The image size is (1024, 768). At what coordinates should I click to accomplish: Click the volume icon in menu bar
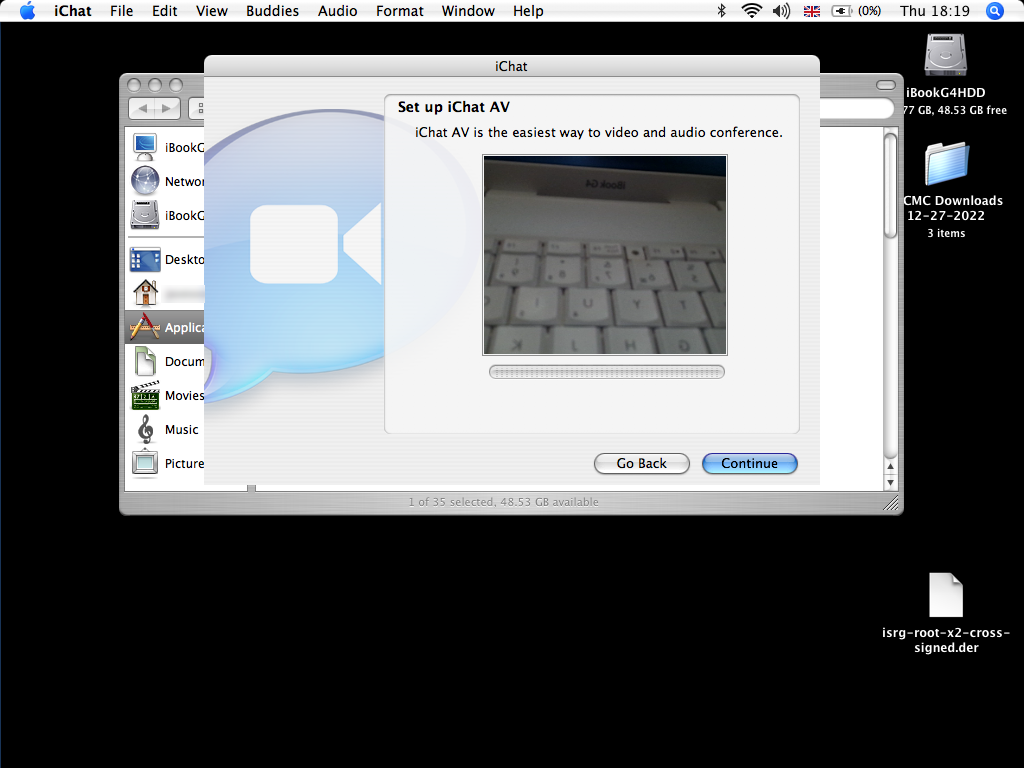pos(781,10)
